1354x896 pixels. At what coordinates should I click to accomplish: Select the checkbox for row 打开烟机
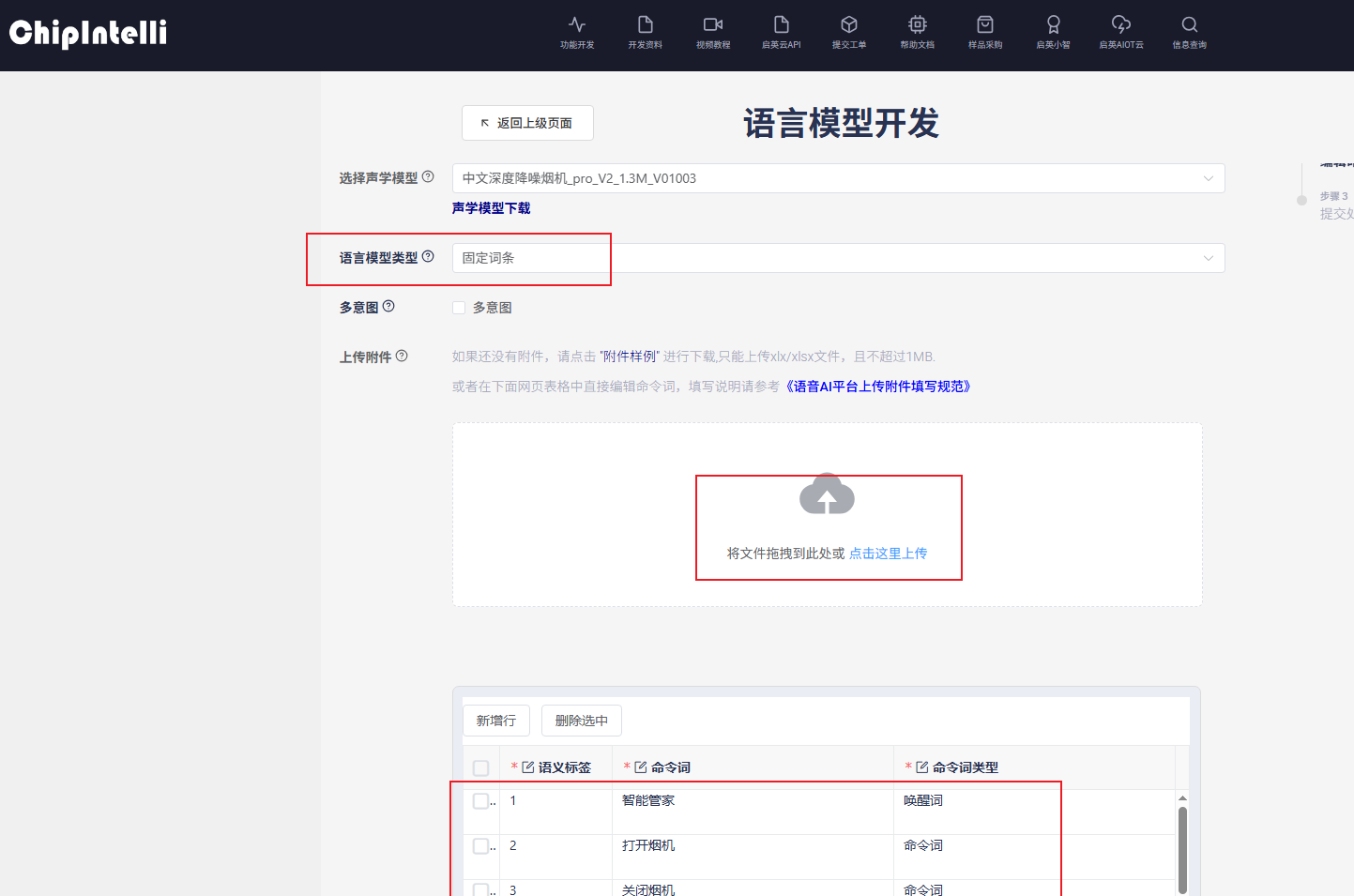pyautogui.click(x=481, y=845)
